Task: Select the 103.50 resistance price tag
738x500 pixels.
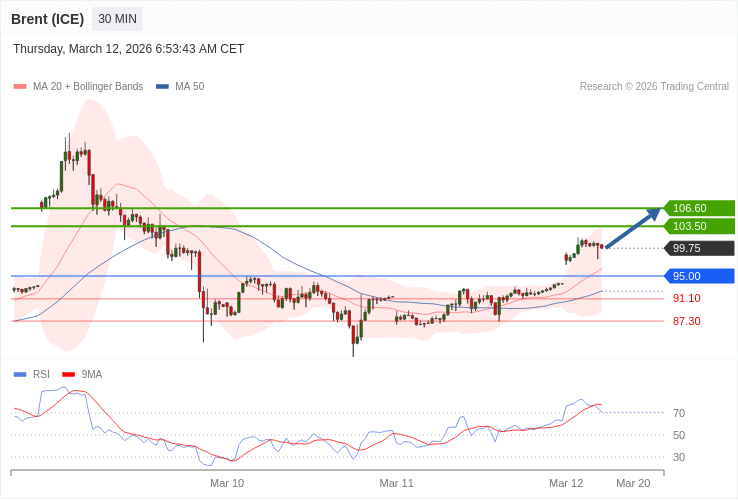Action: pyautogui.click(x=699, y=226)
